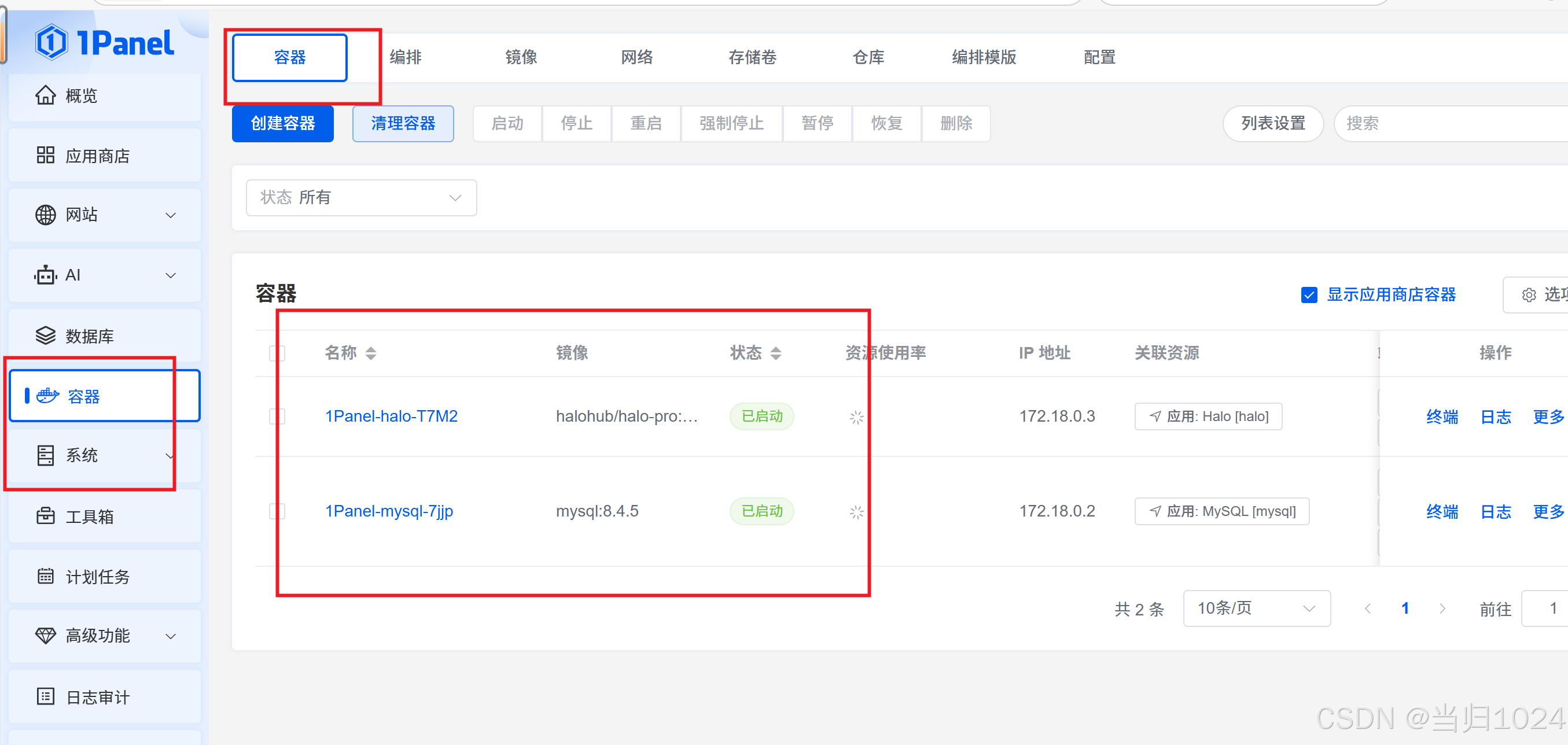Click the 启动 button
The image size is (1568, 745).
point(507,124)
